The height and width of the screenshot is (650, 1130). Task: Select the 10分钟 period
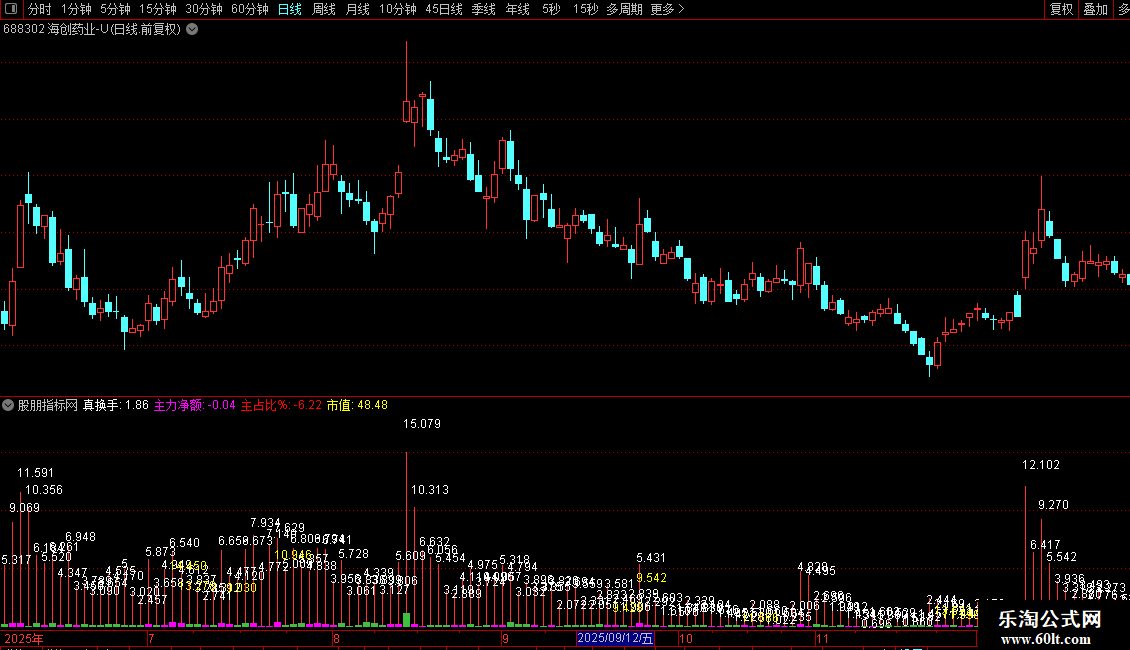pos(398,9)
